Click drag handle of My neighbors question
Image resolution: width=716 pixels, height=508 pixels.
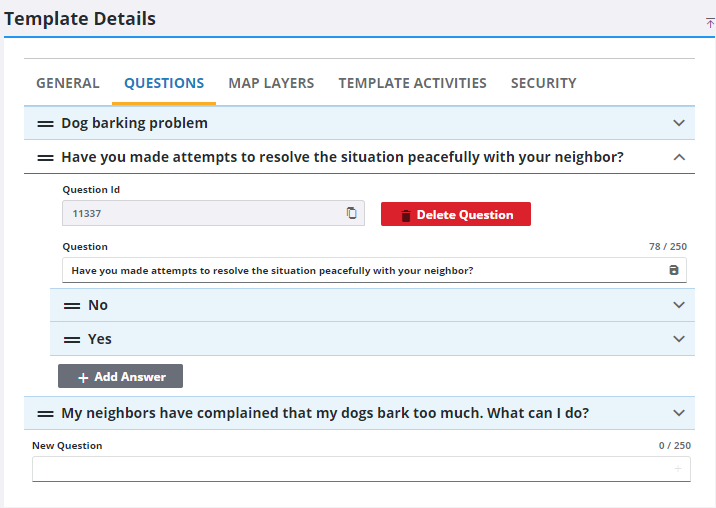pos(45,413)
